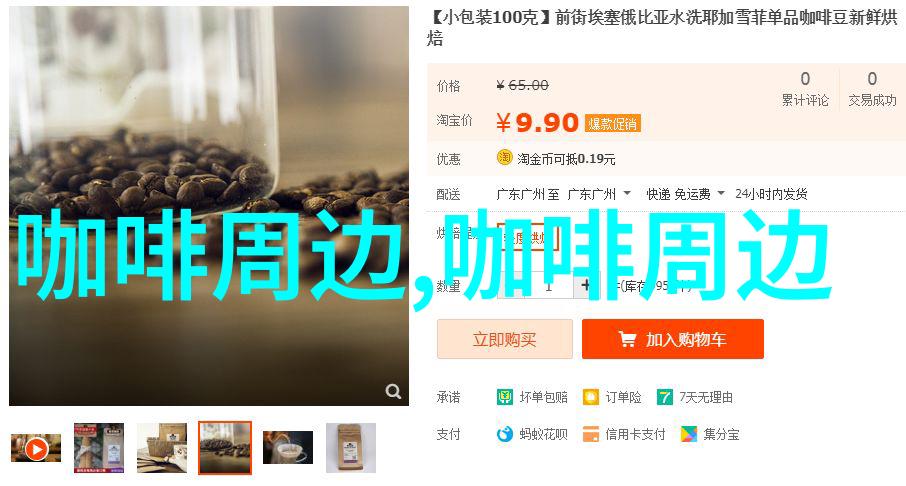Select the pour-over coffee cup thumbnail
This screenshot has height=486, width=906.
[x=288, y=448]
